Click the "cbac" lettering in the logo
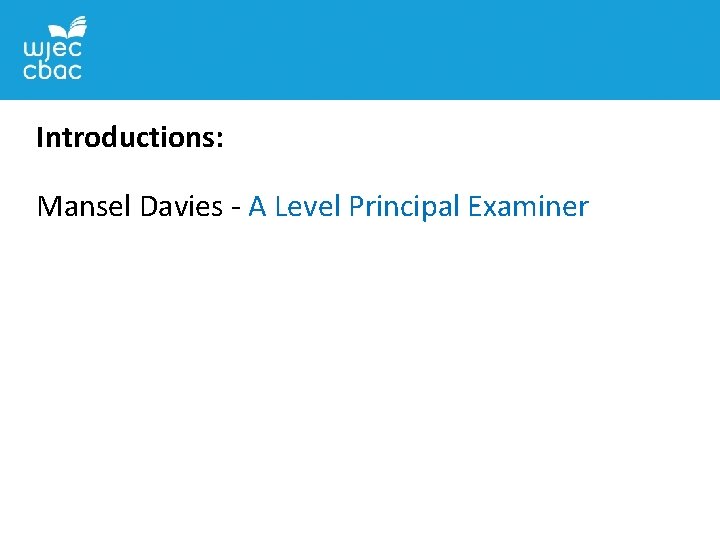The width and height of the screenshot is (720, 540). (52, 70)
